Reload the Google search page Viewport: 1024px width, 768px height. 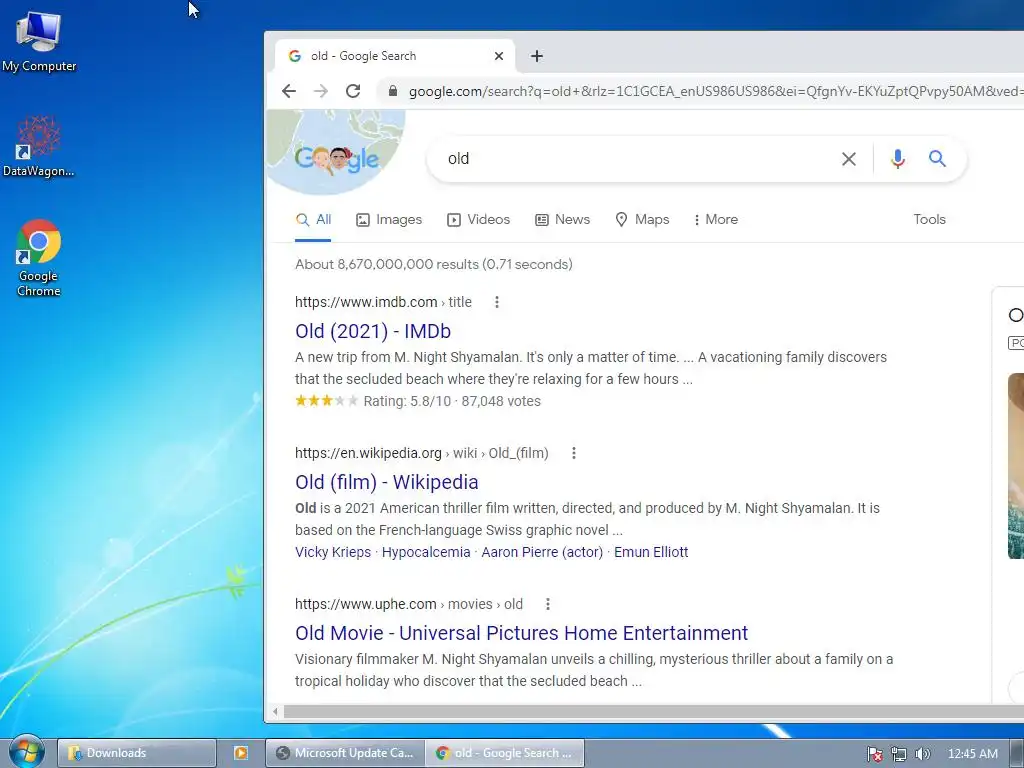[353, 91]
